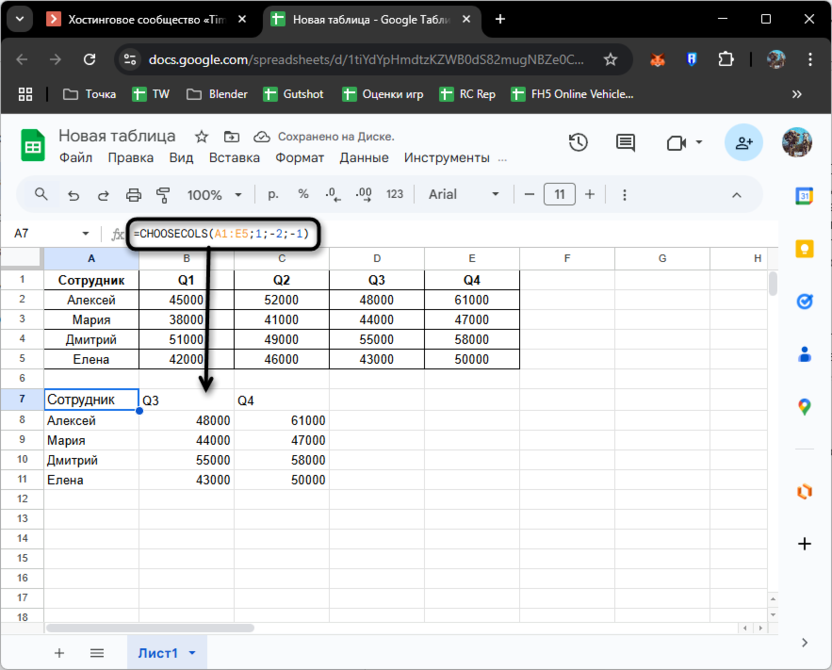Click the font size input field
The image size is (832, 670).
pyautogui.click(x=559, y=195)
